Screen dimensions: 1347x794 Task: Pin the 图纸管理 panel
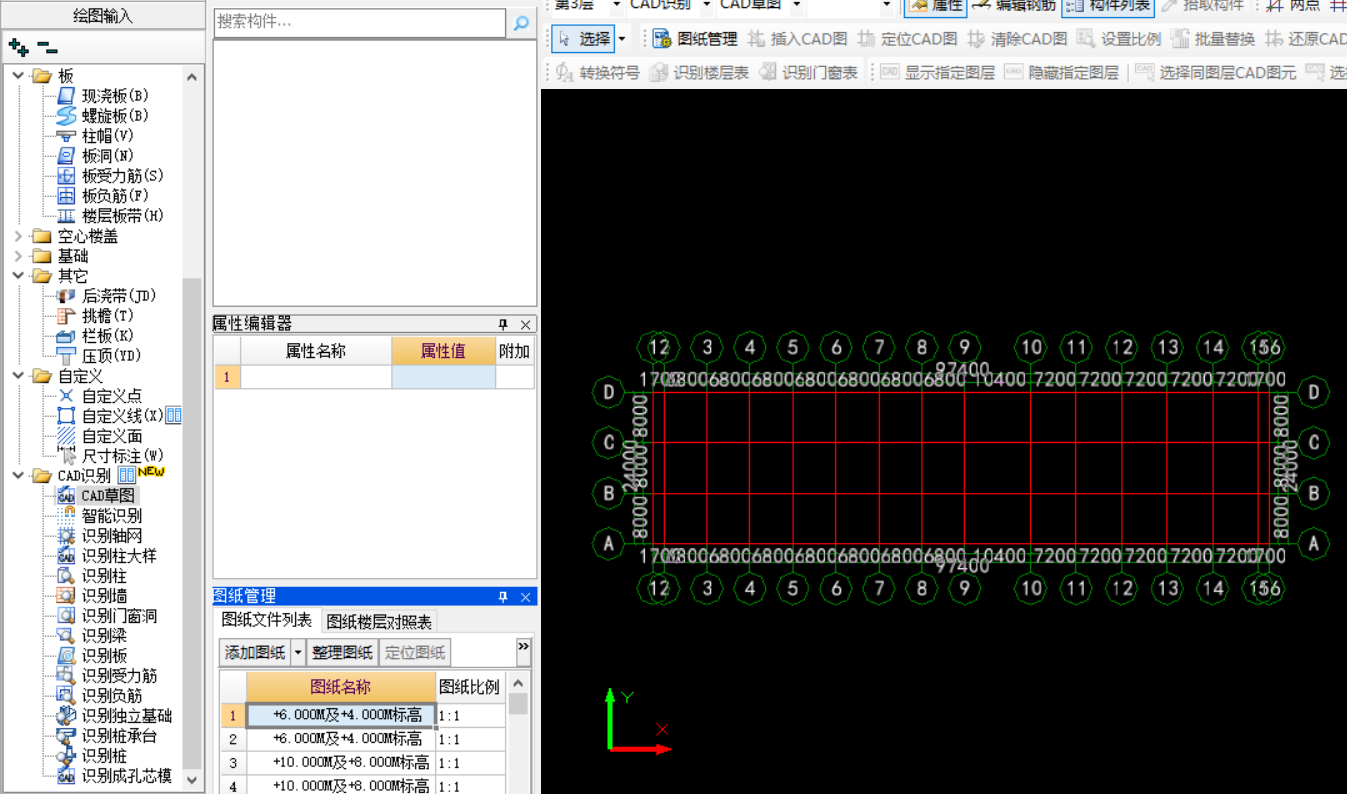tap(503, 597)
